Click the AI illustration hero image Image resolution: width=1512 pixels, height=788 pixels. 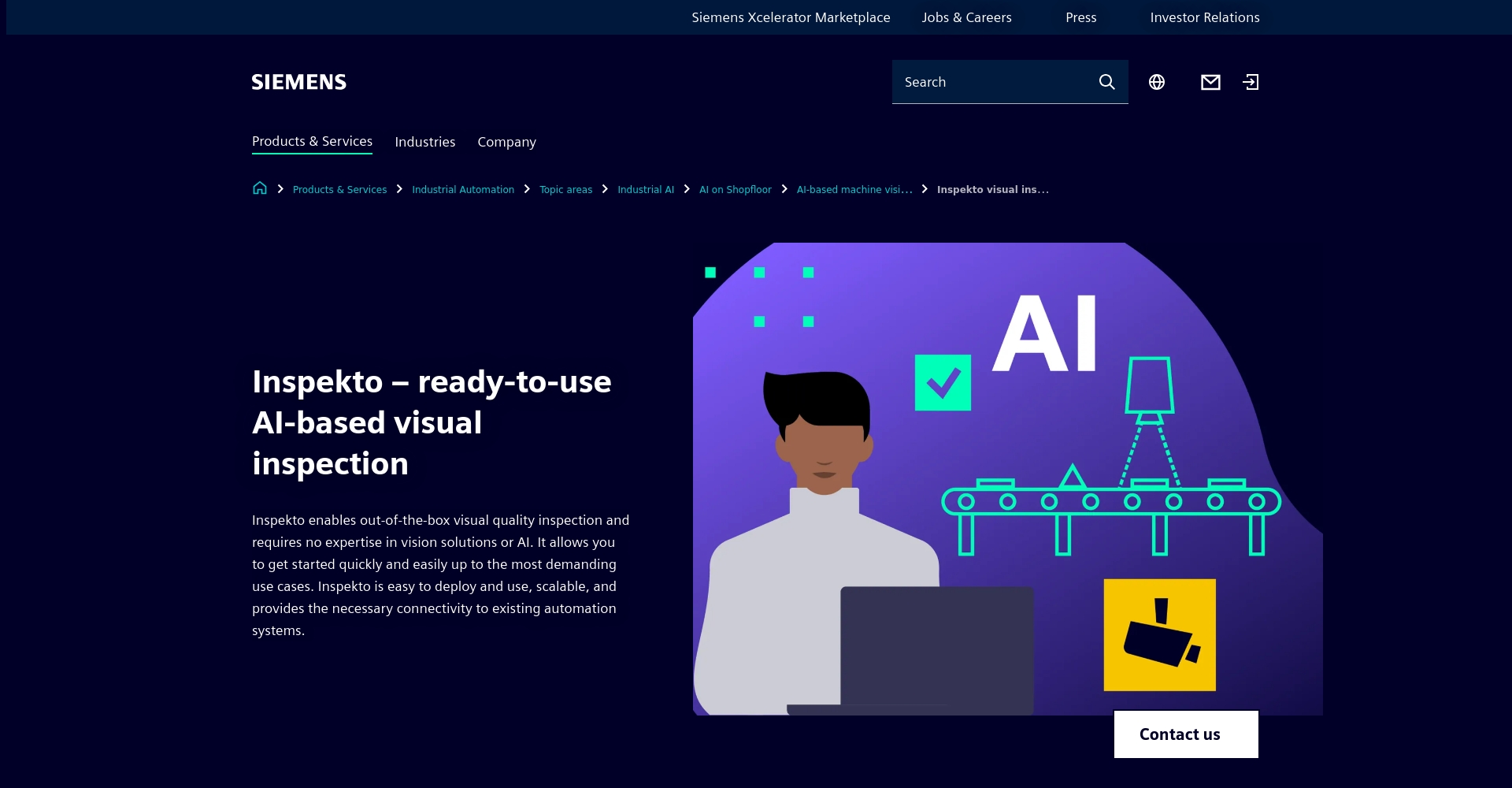tap(1008, 479)
